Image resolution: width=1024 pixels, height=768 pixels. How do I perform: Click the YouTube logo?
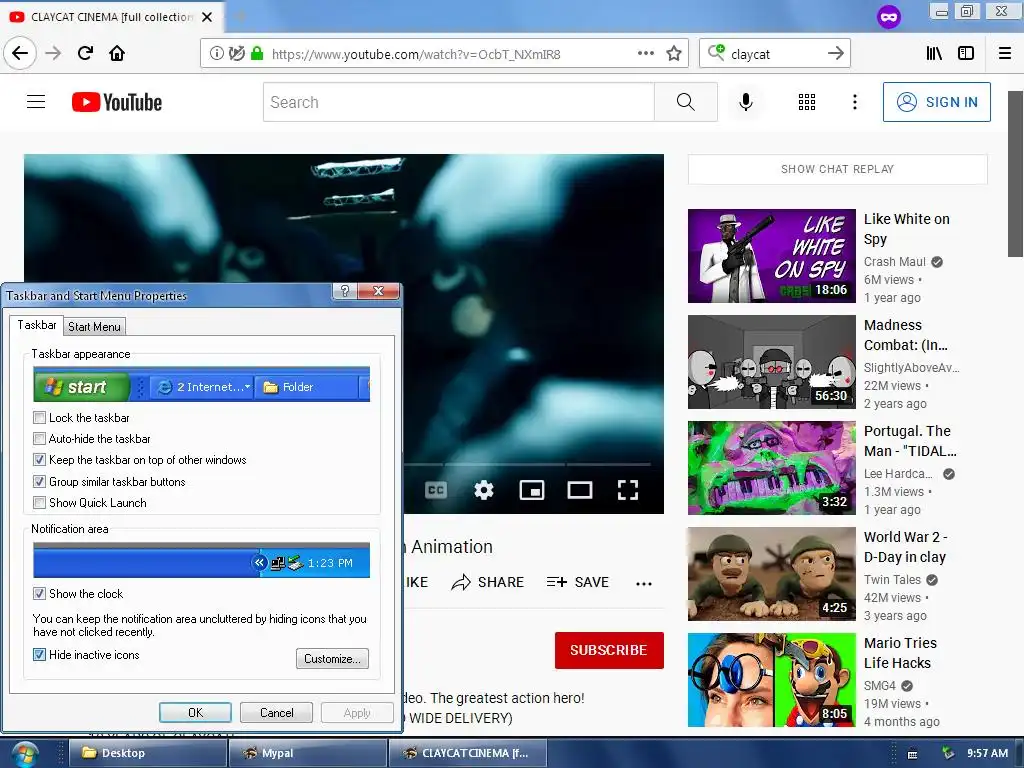click(117, 102)
